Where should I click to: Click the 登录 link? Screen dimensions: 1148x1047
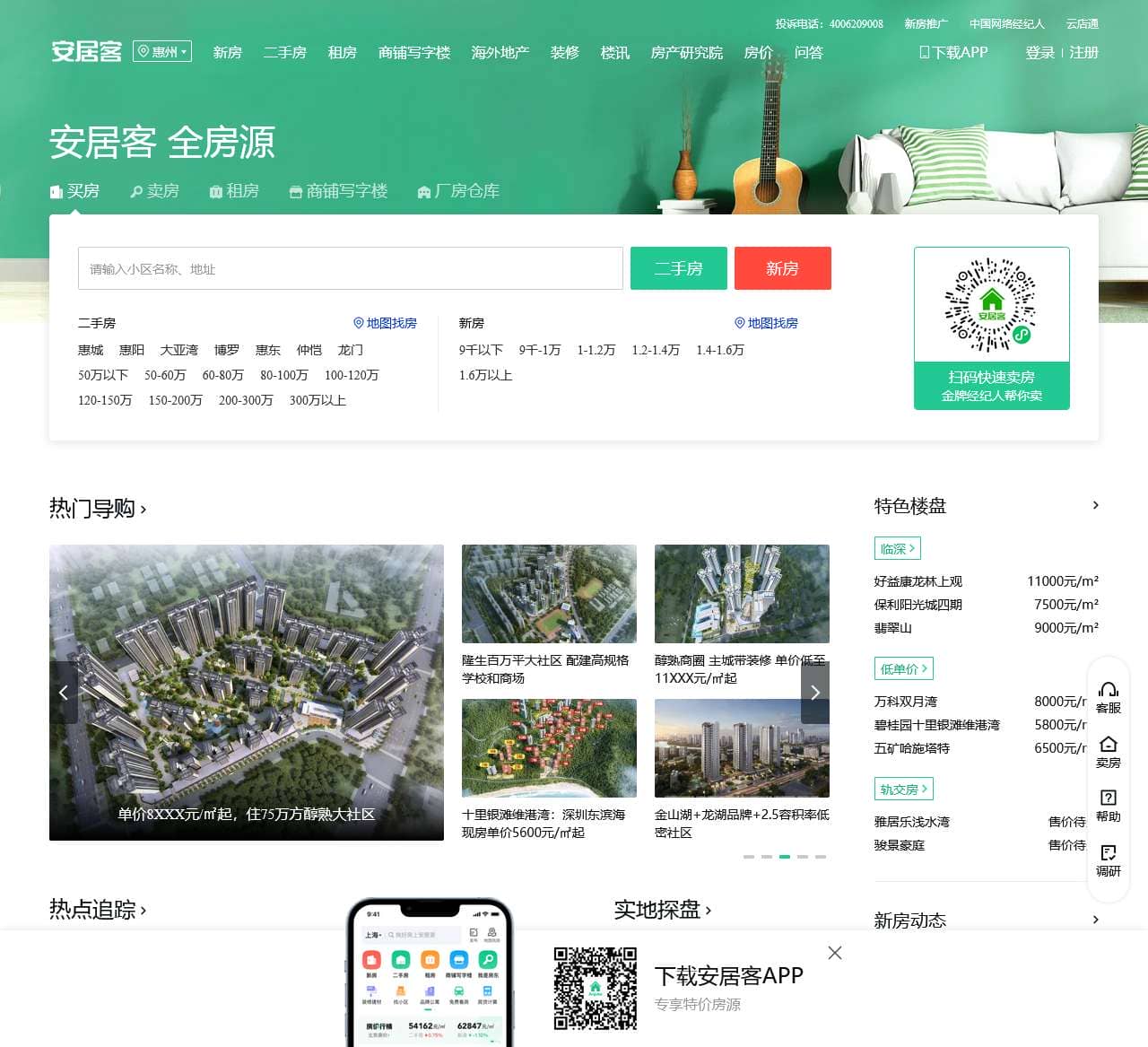(1040, 53)
